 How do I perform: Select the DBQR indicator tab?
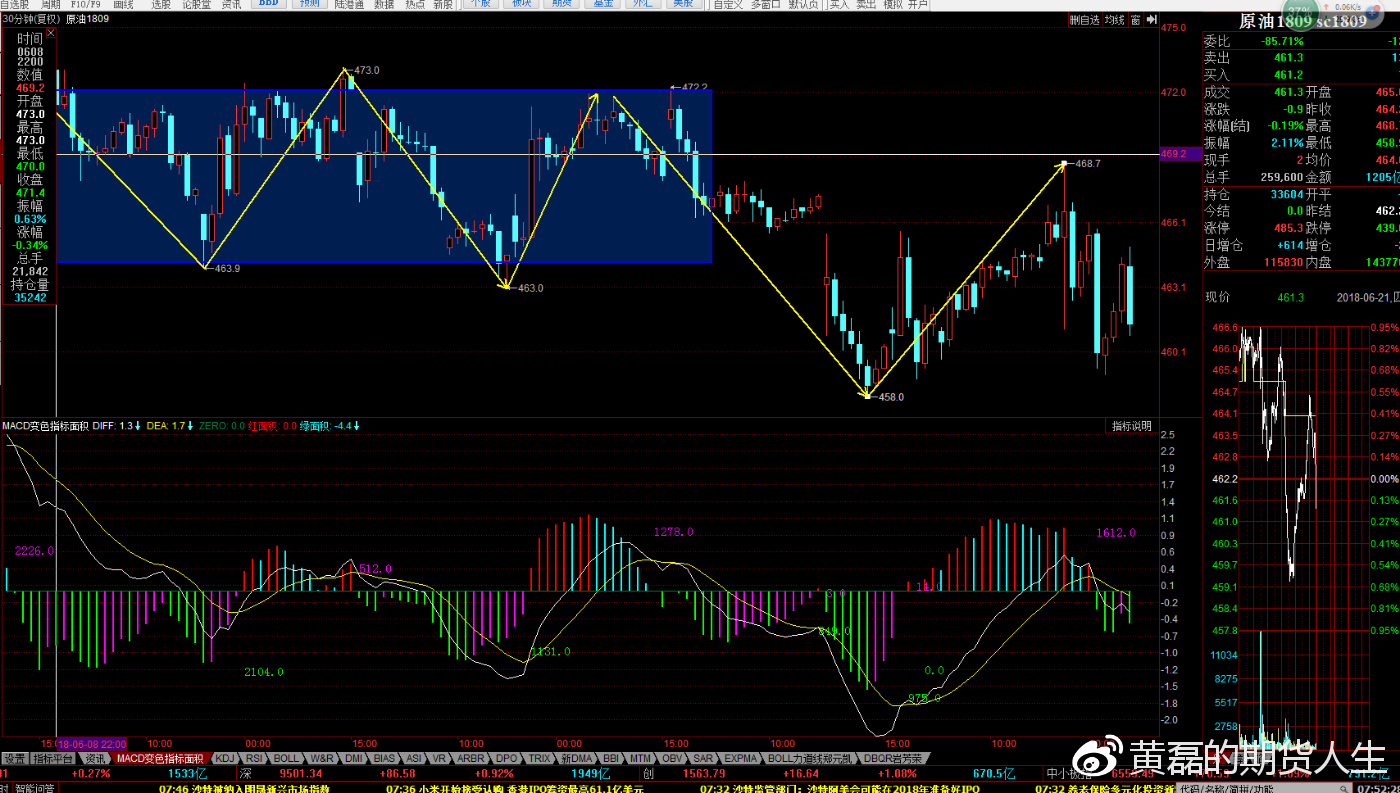pyautogui.click(x=892, y=759)
